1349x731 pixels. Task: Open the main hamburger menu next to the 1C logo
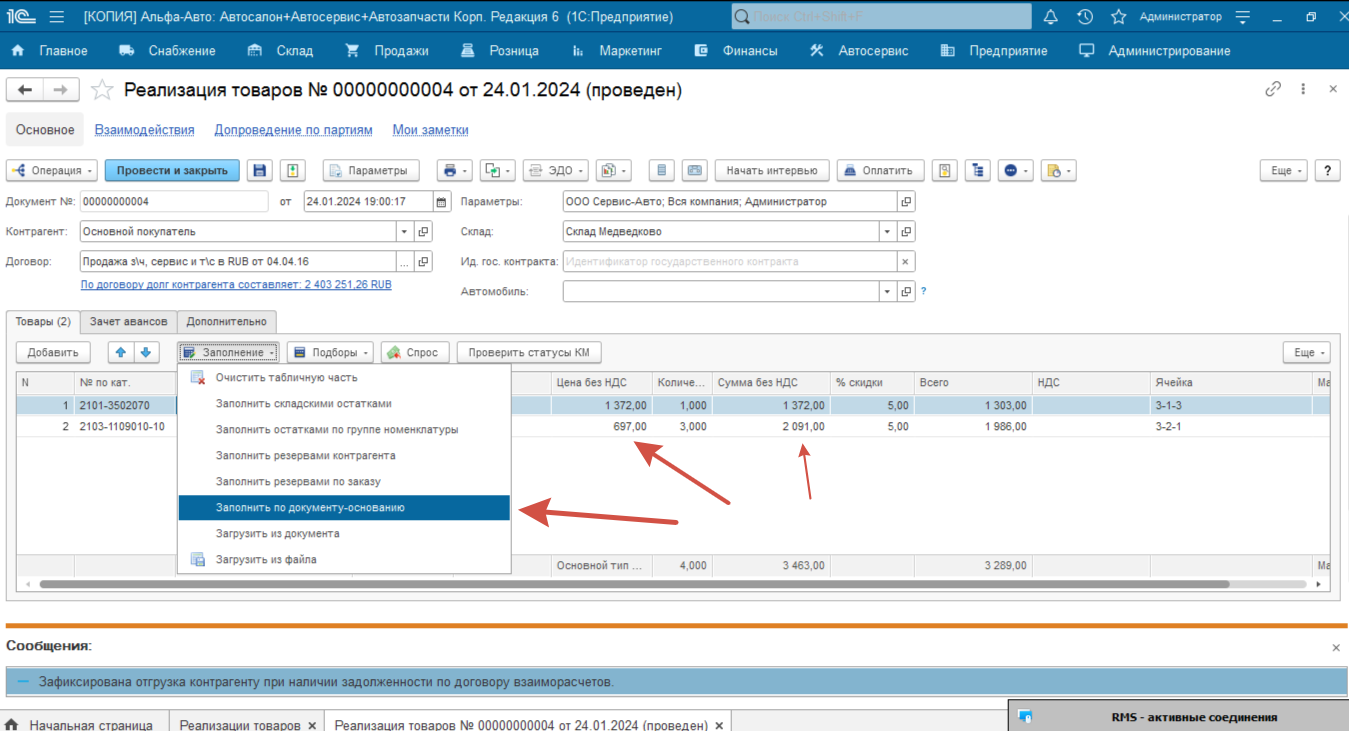click(56, 17)
